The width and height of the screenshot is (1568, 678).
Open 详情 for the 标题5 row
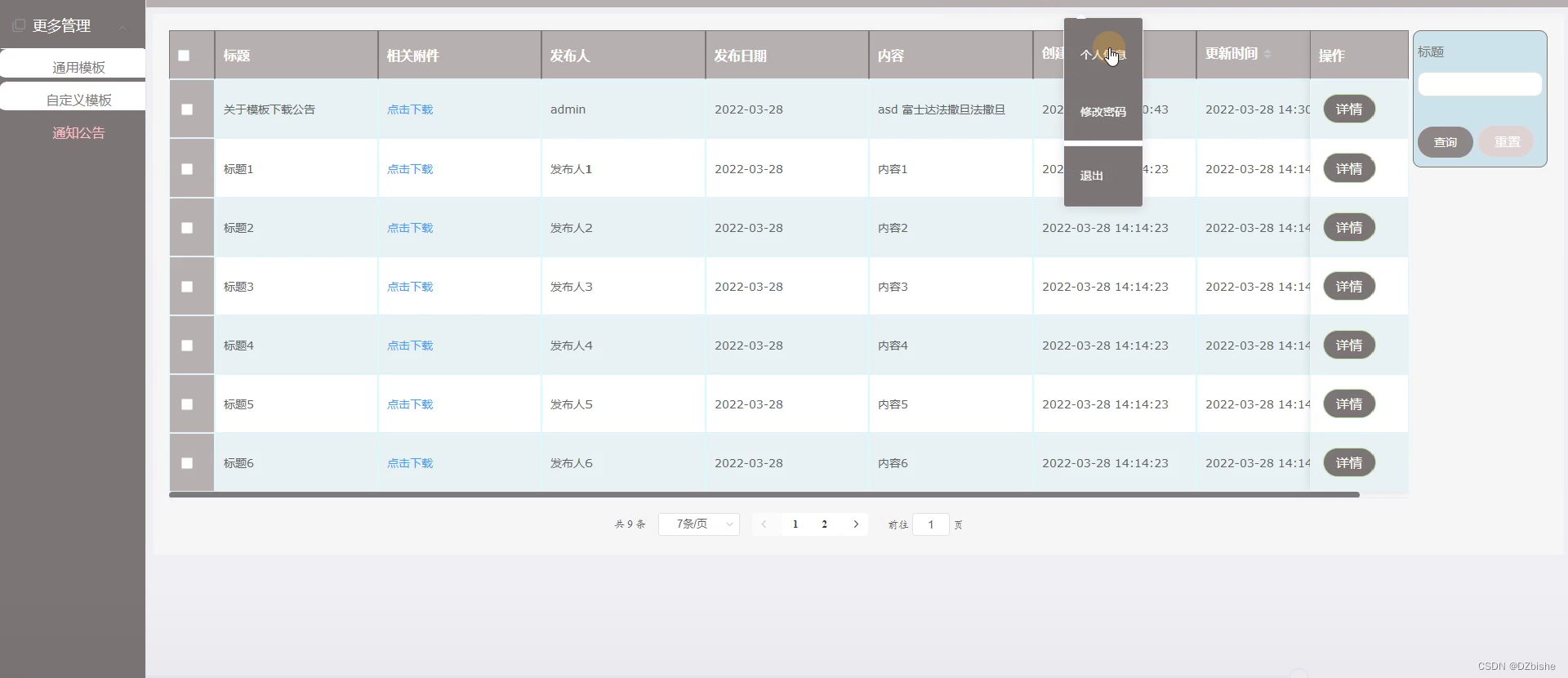[1349, 404]
